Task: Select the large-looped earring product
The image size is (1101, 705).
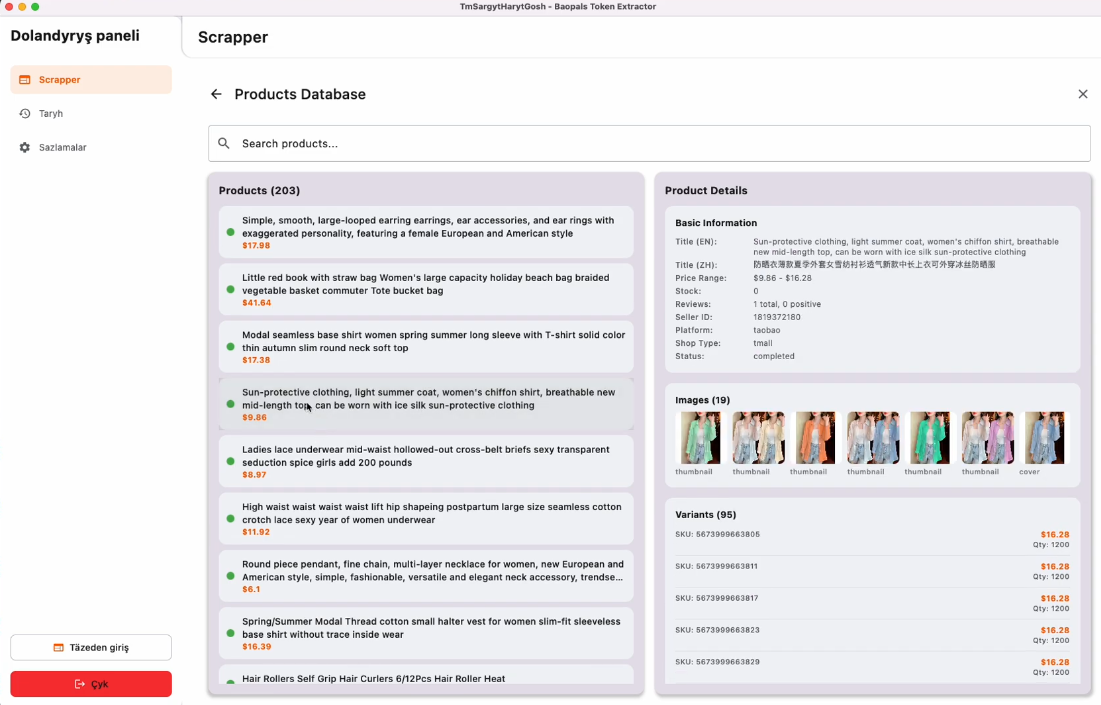Action: [x=426, y=232]
